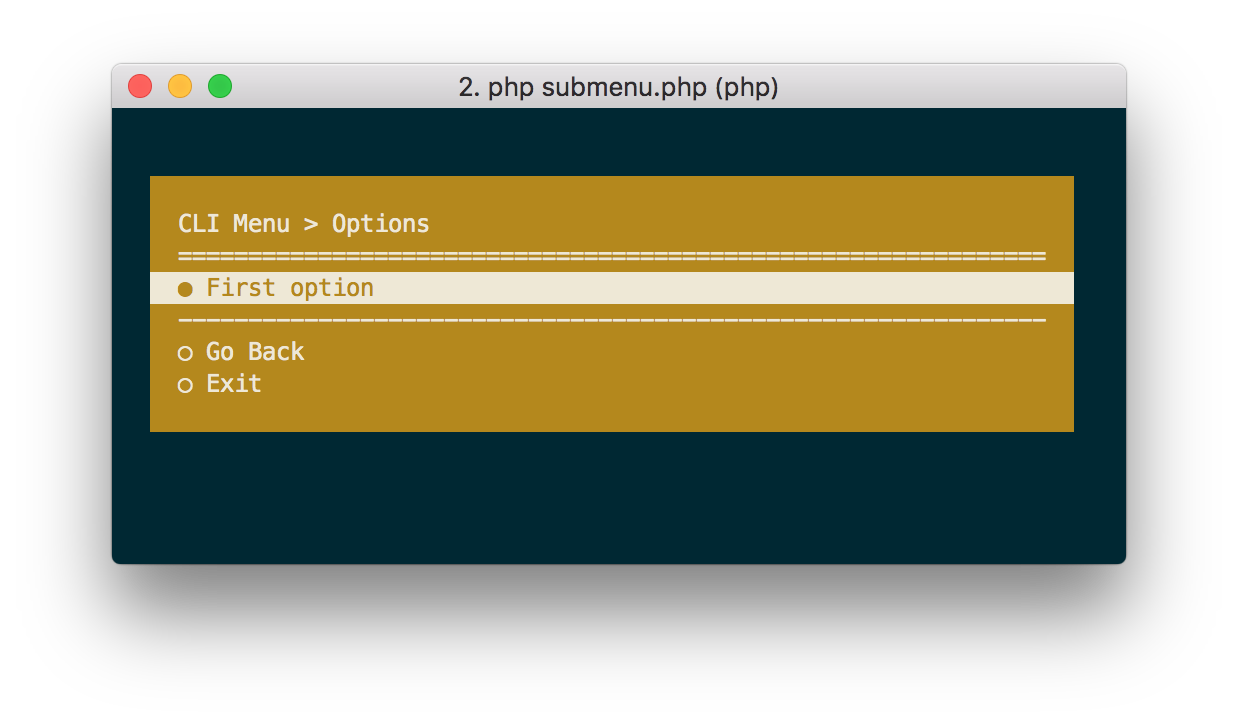Click the empty radio circle beside Exit

pos(185,385)
